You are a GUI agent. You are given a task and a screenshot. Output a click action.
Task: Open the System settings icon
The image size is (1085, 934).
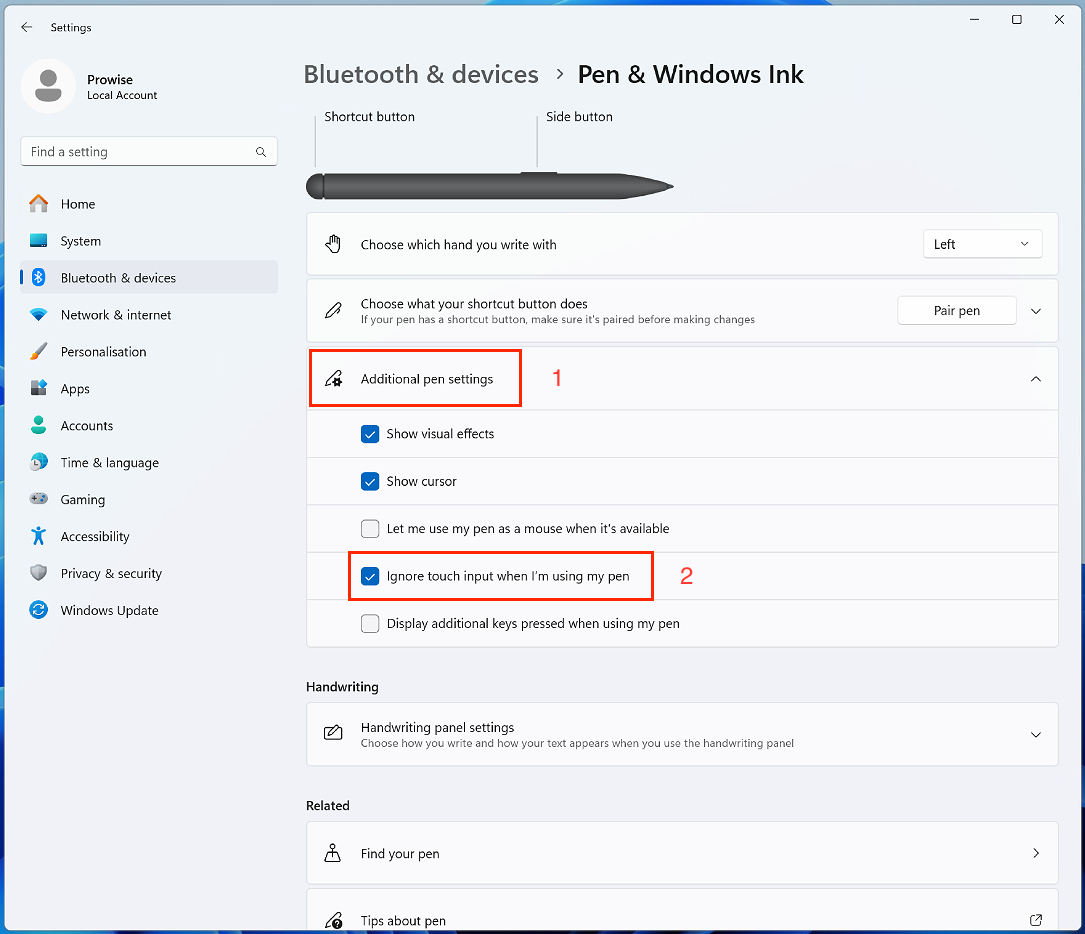[39, 241]
